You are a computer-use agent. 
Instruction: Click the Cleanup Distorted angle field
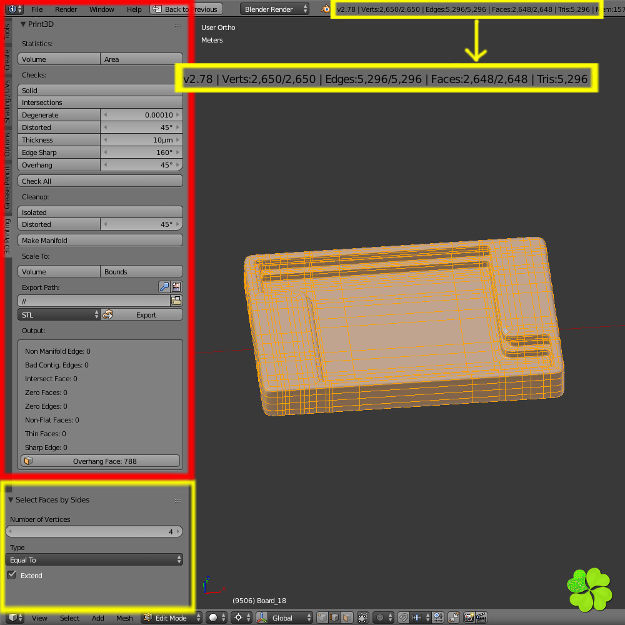tap(142, 224)
